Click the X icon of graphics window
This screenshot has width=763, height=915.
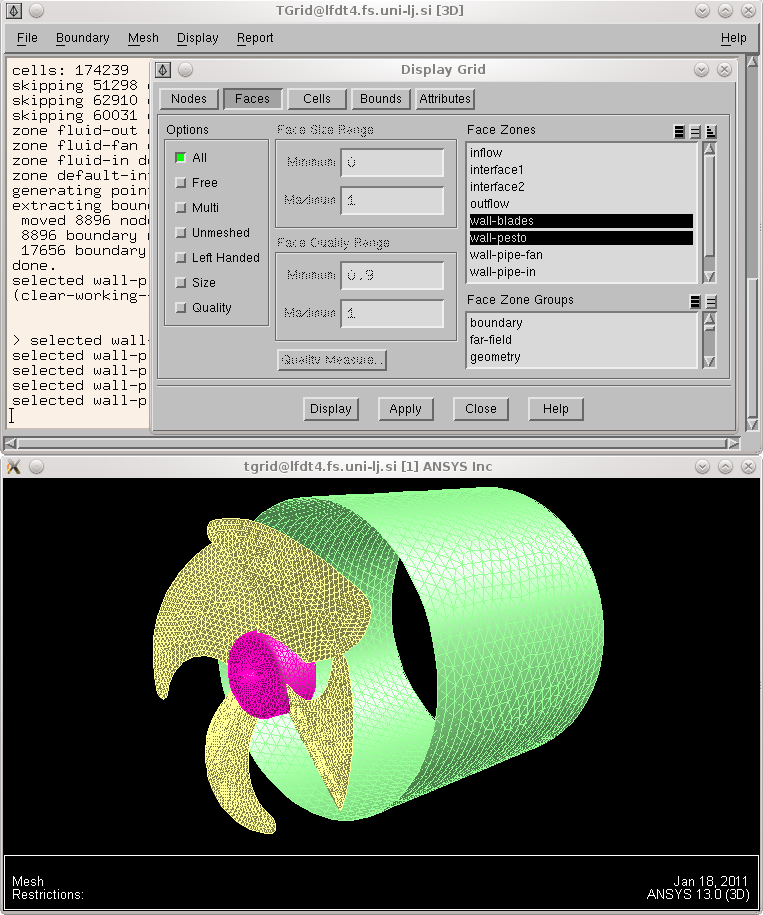click(x=13, y=467)
